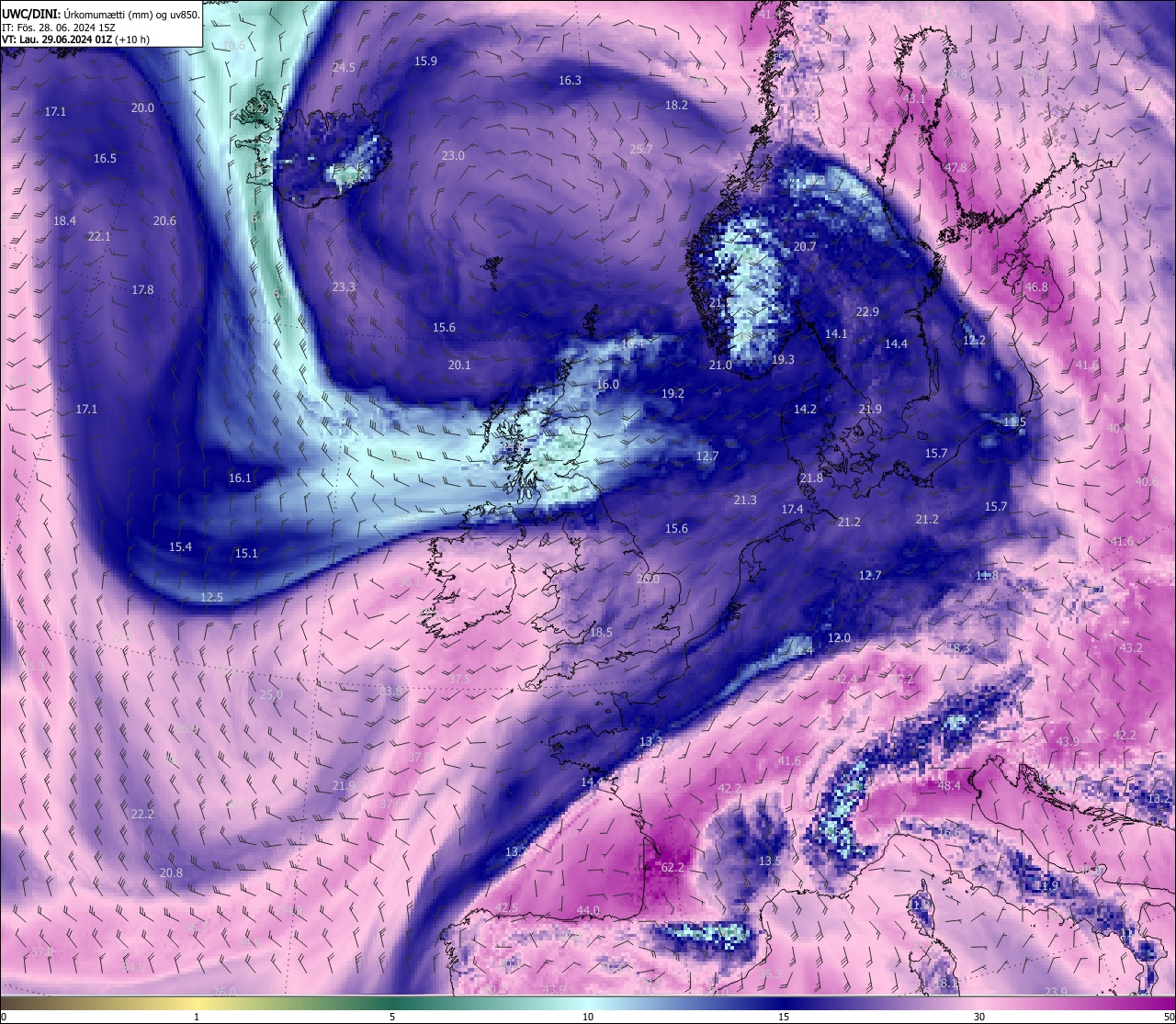The image size is (1176, 1024).
Task: Click the 15.4 value label
Action: (x=180, y=546)
